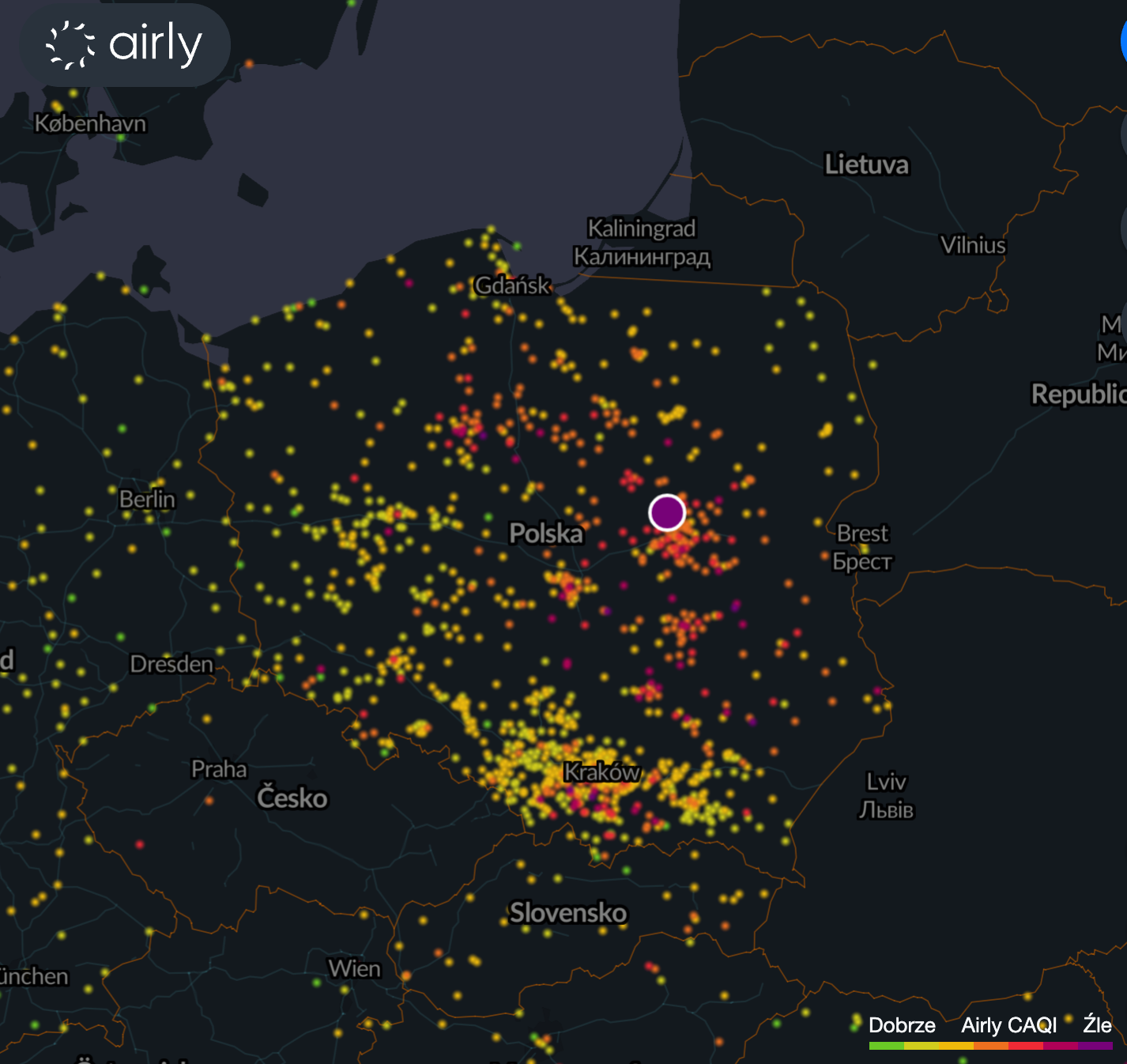Click the Wien city label
Screen dimensions: 1127x1064
tap(355, 968)
